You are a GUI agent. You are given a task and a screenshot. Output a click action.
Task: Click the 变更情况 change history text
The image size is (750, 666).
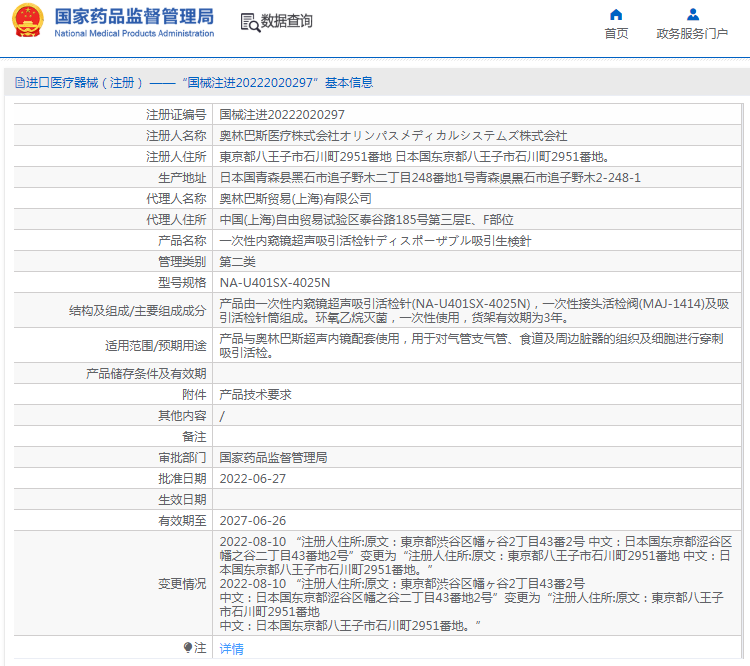pyautogui.click(x=475, y=584)
